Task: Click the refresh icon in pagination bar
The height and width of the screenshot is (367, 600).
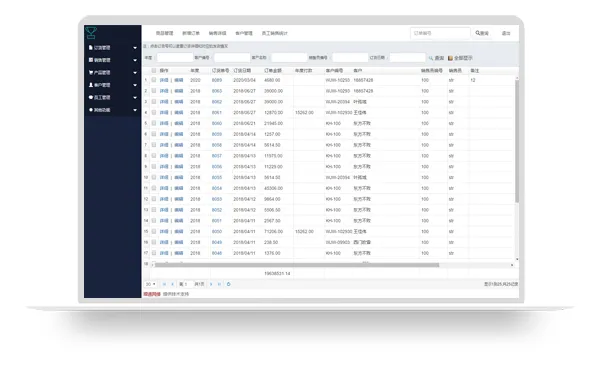Action: (x=228, y=284)
